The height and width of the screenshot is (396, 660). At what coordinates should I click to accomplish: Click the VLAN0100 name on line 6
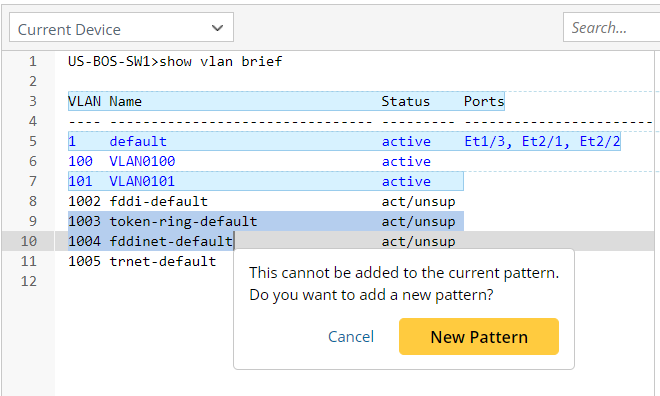pyautogui.click(x=142, y=161)
